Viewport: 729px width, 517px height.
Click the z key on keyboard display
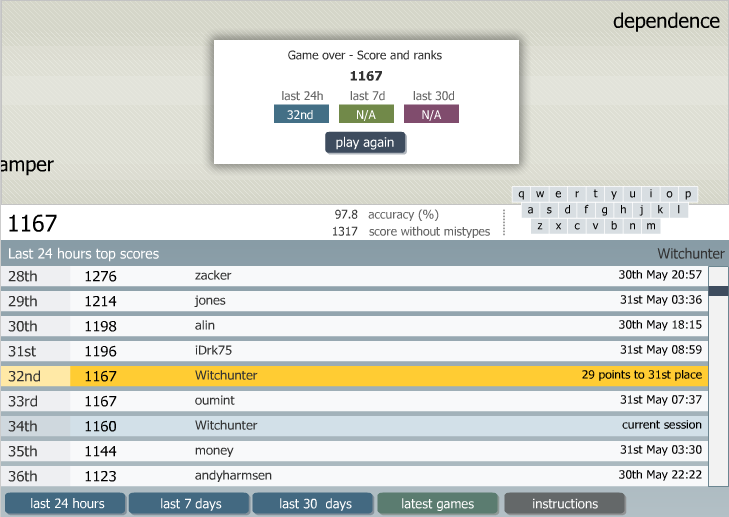[540, 226]
